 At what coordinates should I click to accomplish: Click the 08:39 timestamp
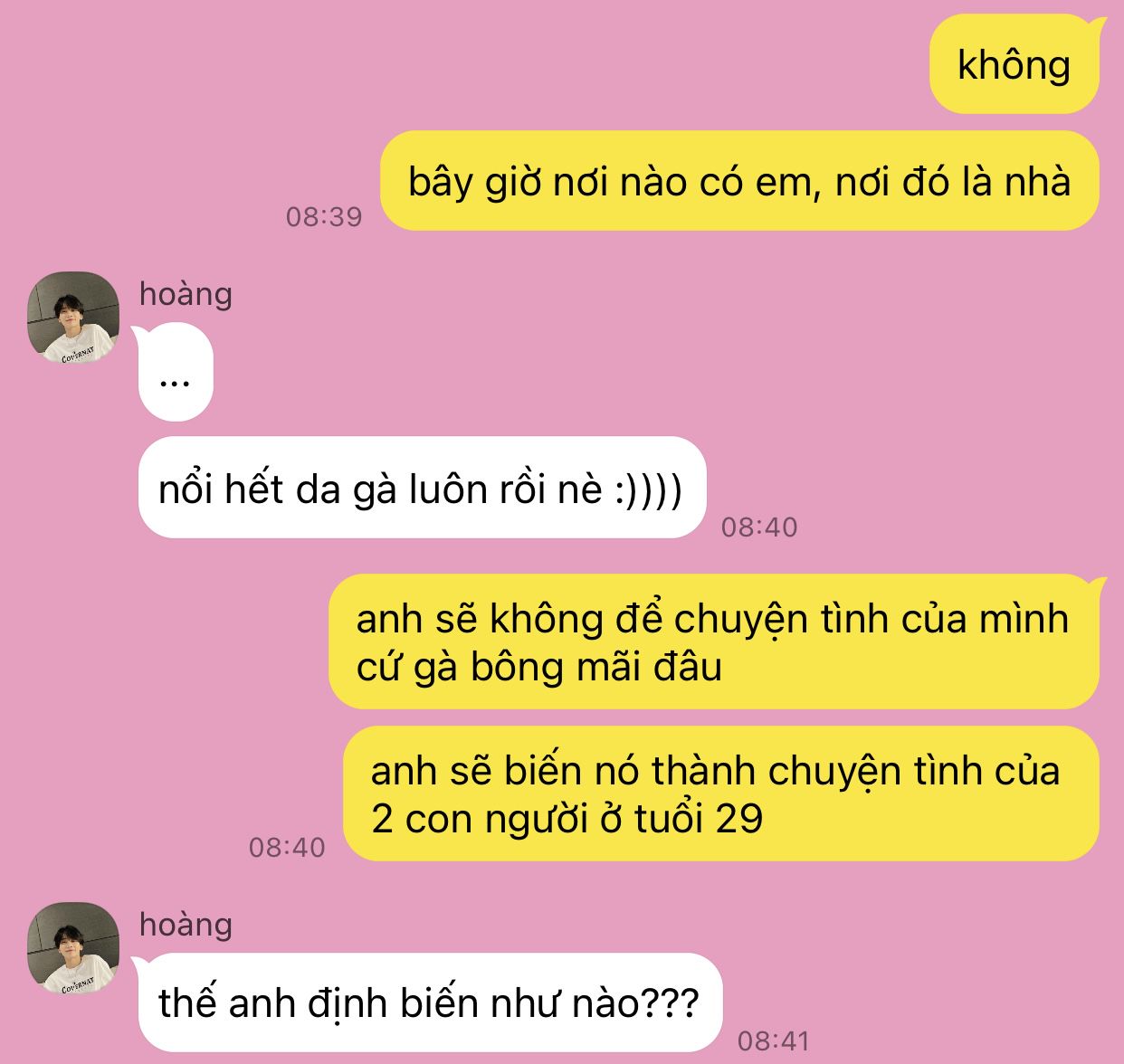coord(324,216)
